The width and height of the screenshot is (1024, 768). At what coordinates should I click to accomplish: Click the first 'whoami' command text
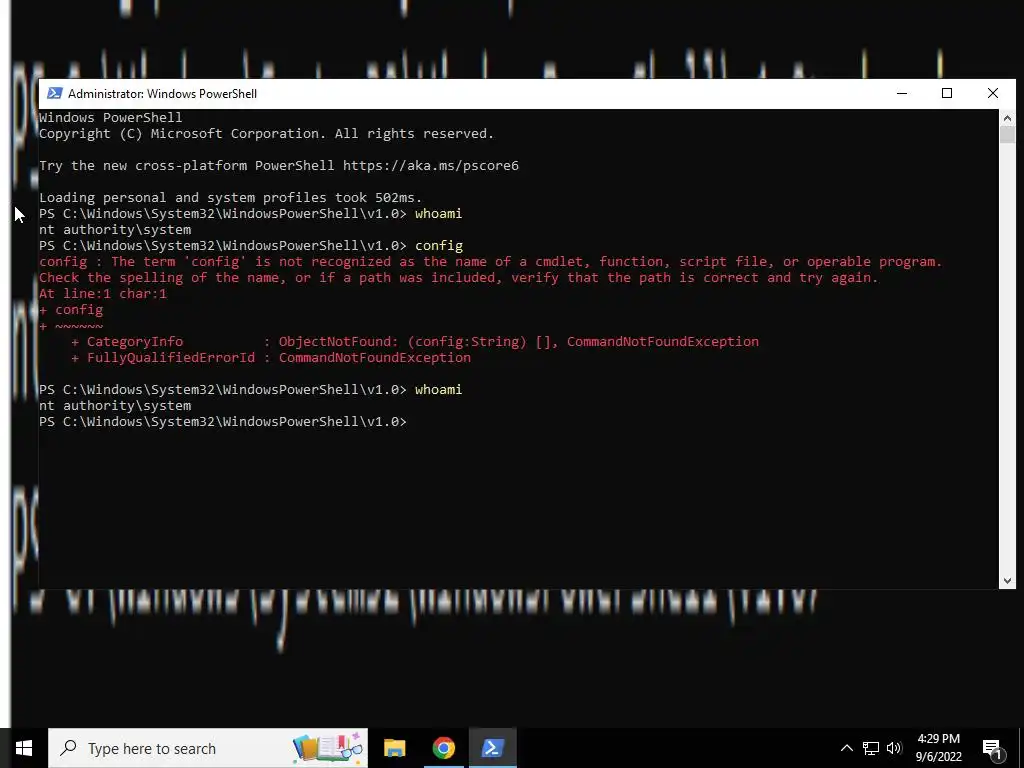(438, 214)
